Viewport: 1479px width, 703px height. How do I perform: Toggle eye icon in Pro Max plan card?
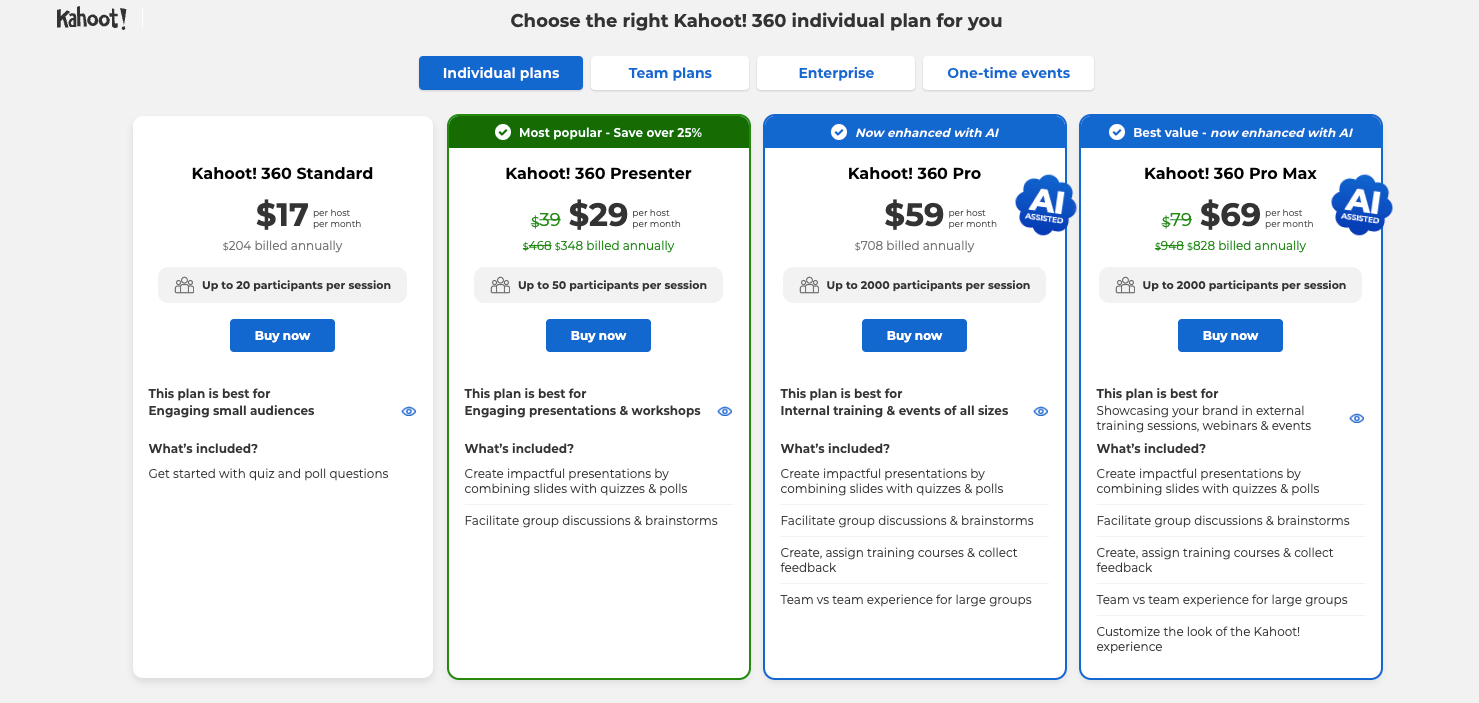(1357, 418)
